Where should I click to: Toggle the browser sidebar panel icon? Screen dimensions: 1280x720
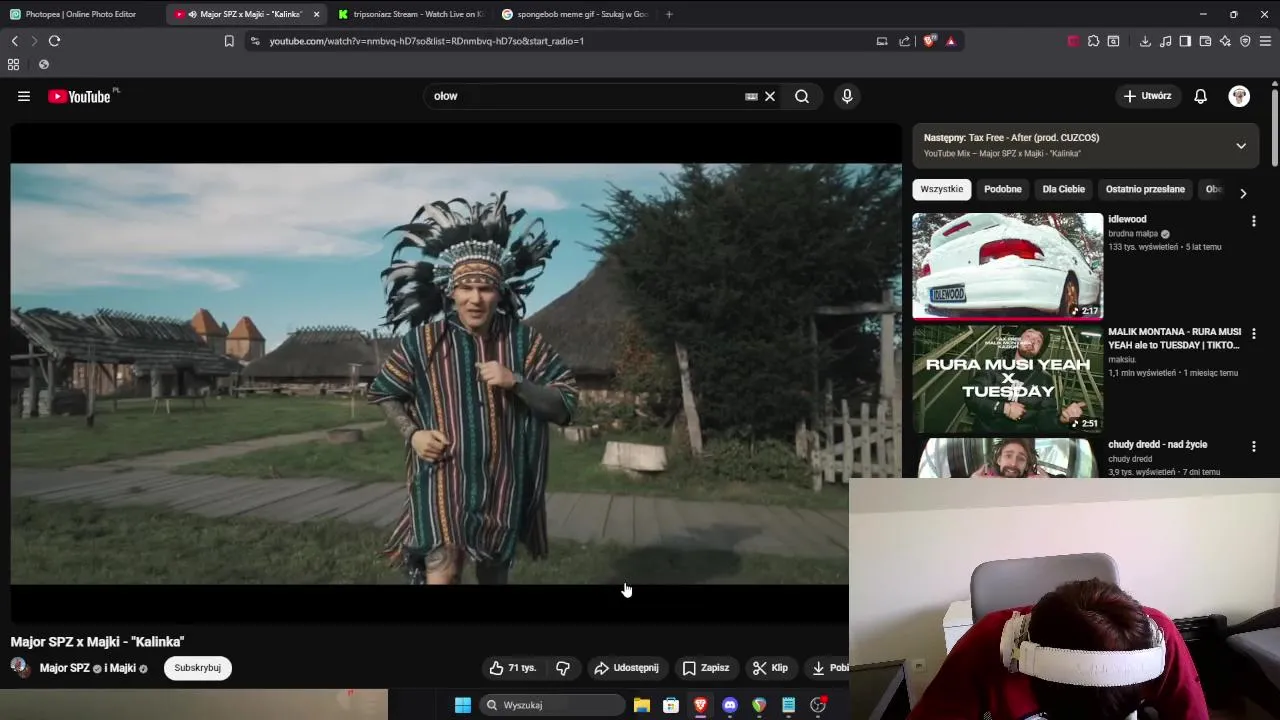coord(1185,41)
